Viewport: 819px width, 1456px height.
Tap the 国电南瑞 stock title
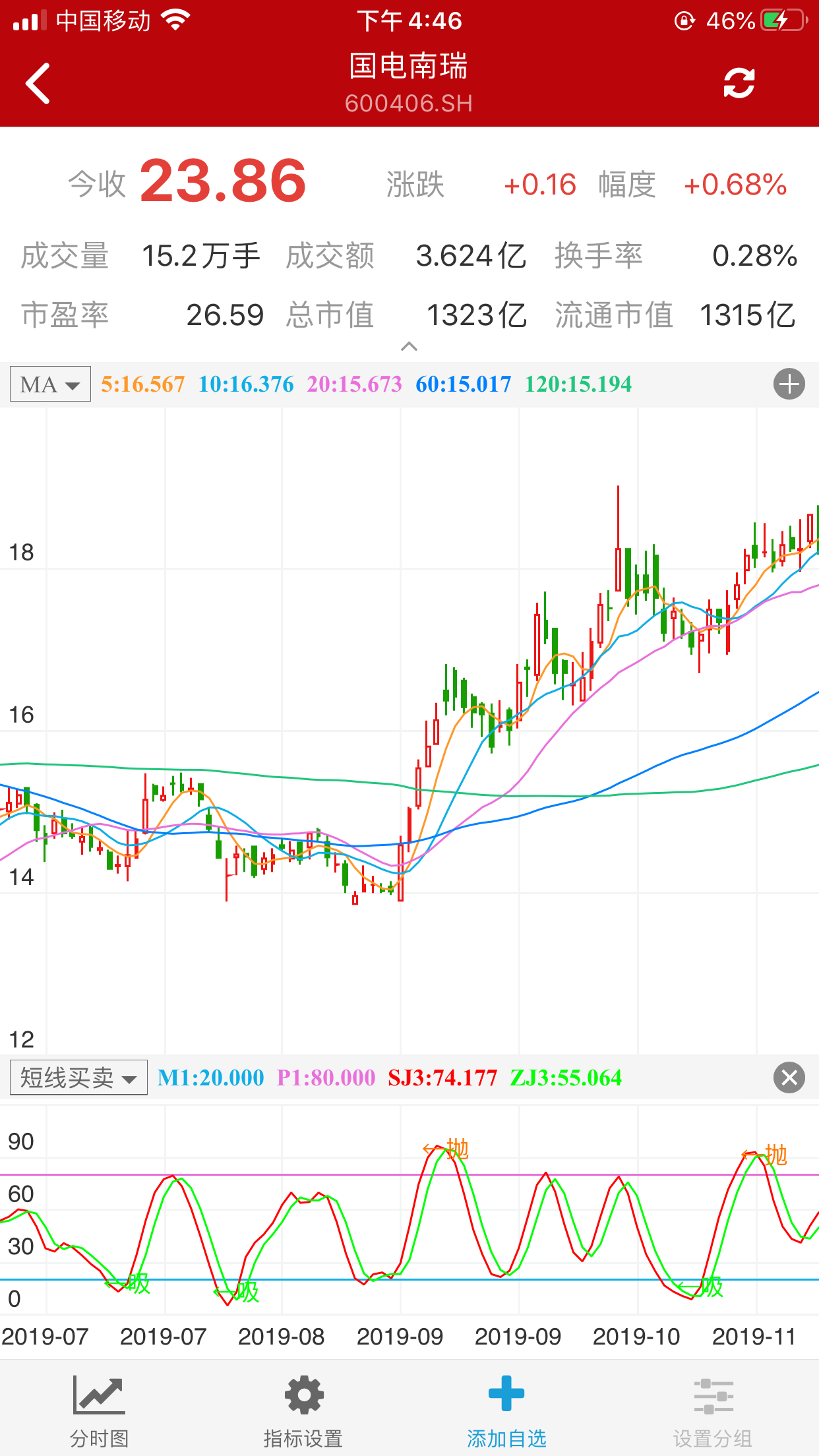(408, 67)
